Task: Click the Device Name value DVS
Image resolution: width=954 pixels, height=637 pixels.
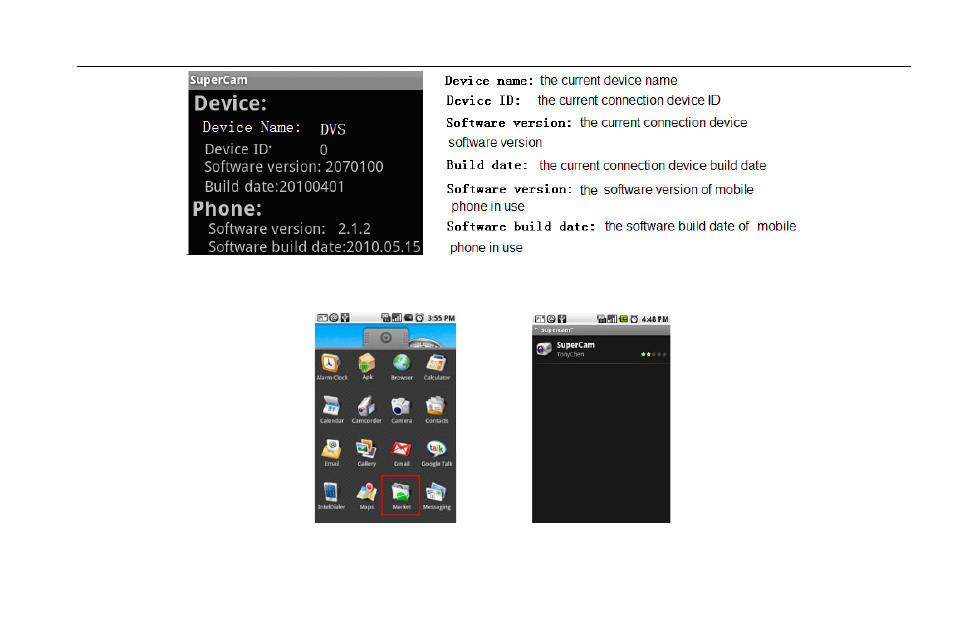Action: pyautogui.click(x=333, y=129)
